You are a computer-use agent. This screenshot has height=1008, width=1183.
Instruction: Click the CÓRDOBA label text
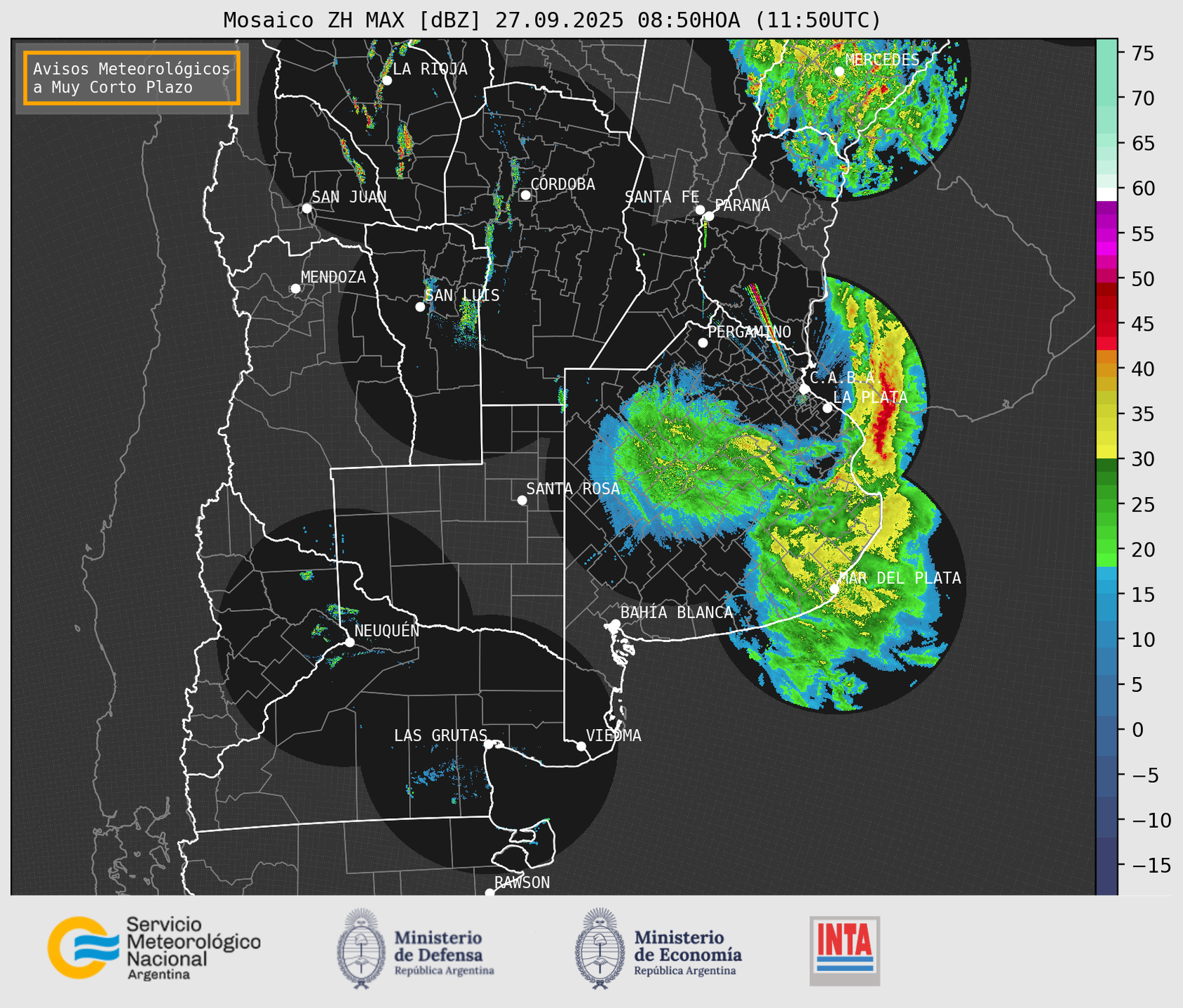(x=562, y=184)
